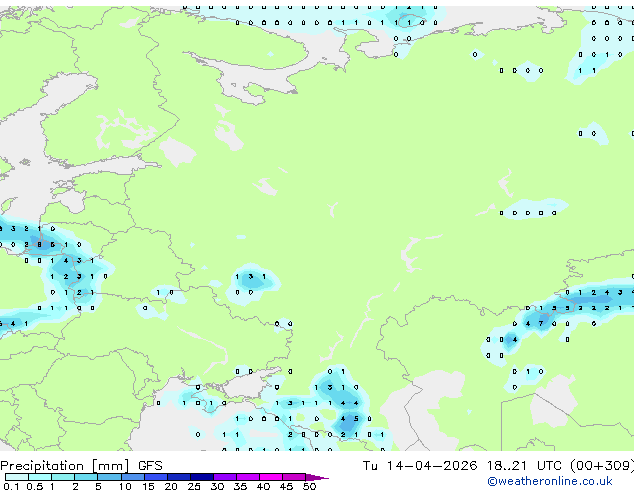Pick the 2–5 mm legend color swatch
Screen dimensions: 634x490
point(86,477)
